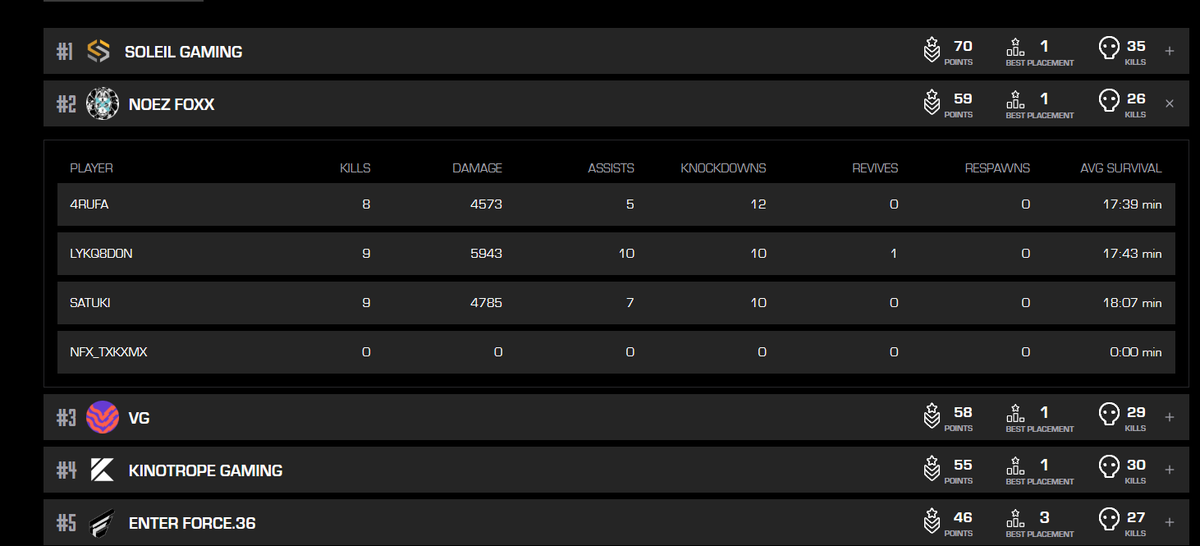Click the KILLS column header
This screenshot has width=1200, height=546.
pos(355,168)
